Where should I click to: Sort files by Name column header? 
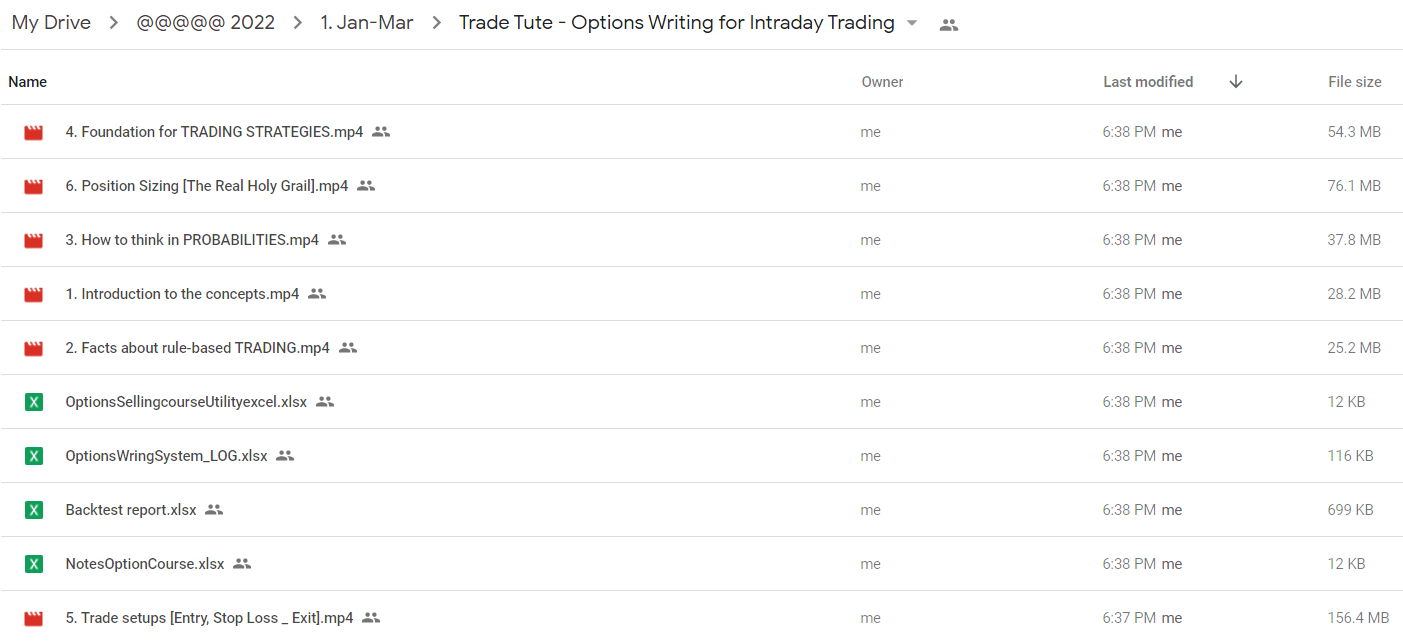[28, 82]
